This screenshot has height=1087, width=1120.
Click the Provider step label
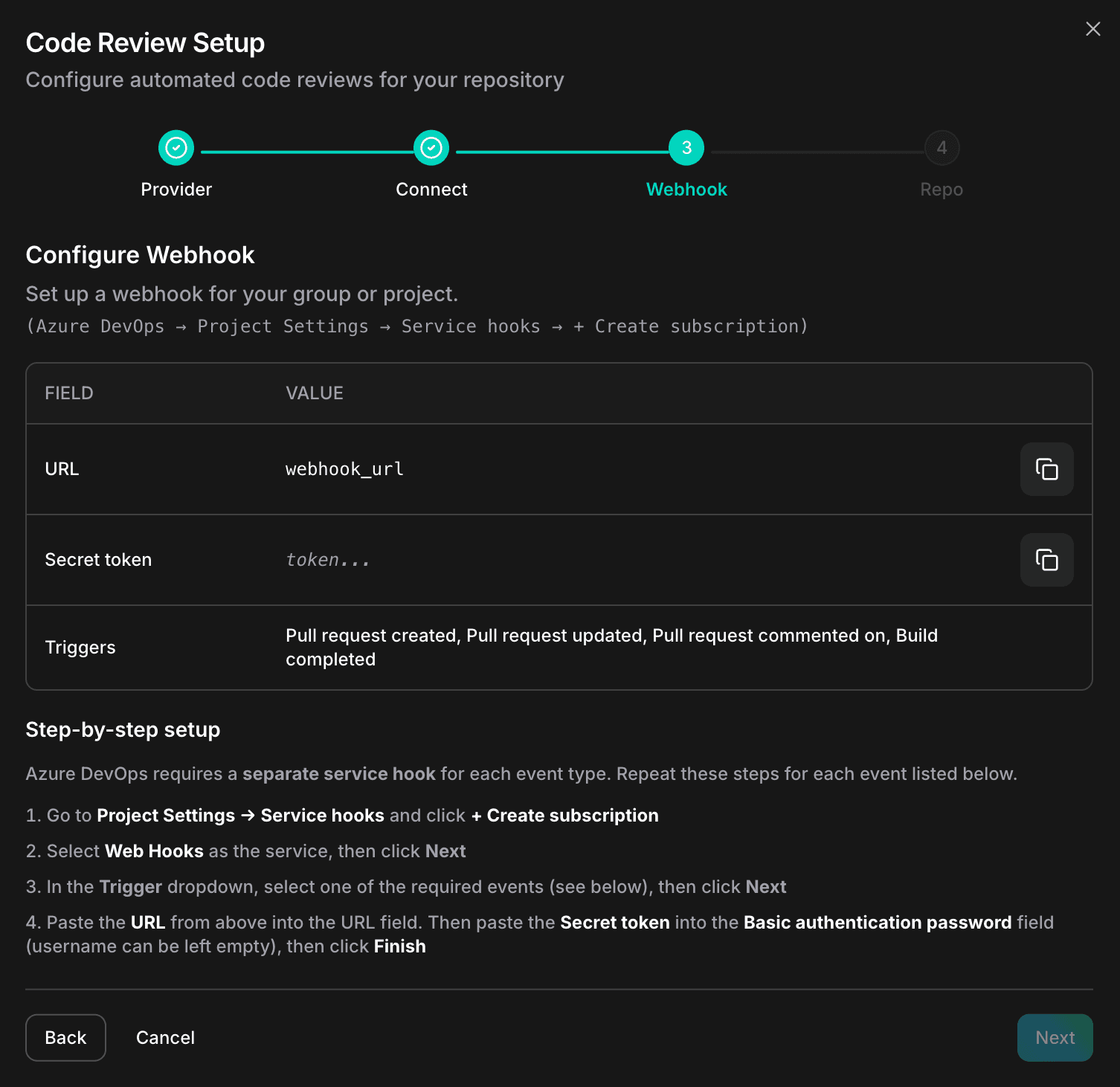tap(176, 189)
